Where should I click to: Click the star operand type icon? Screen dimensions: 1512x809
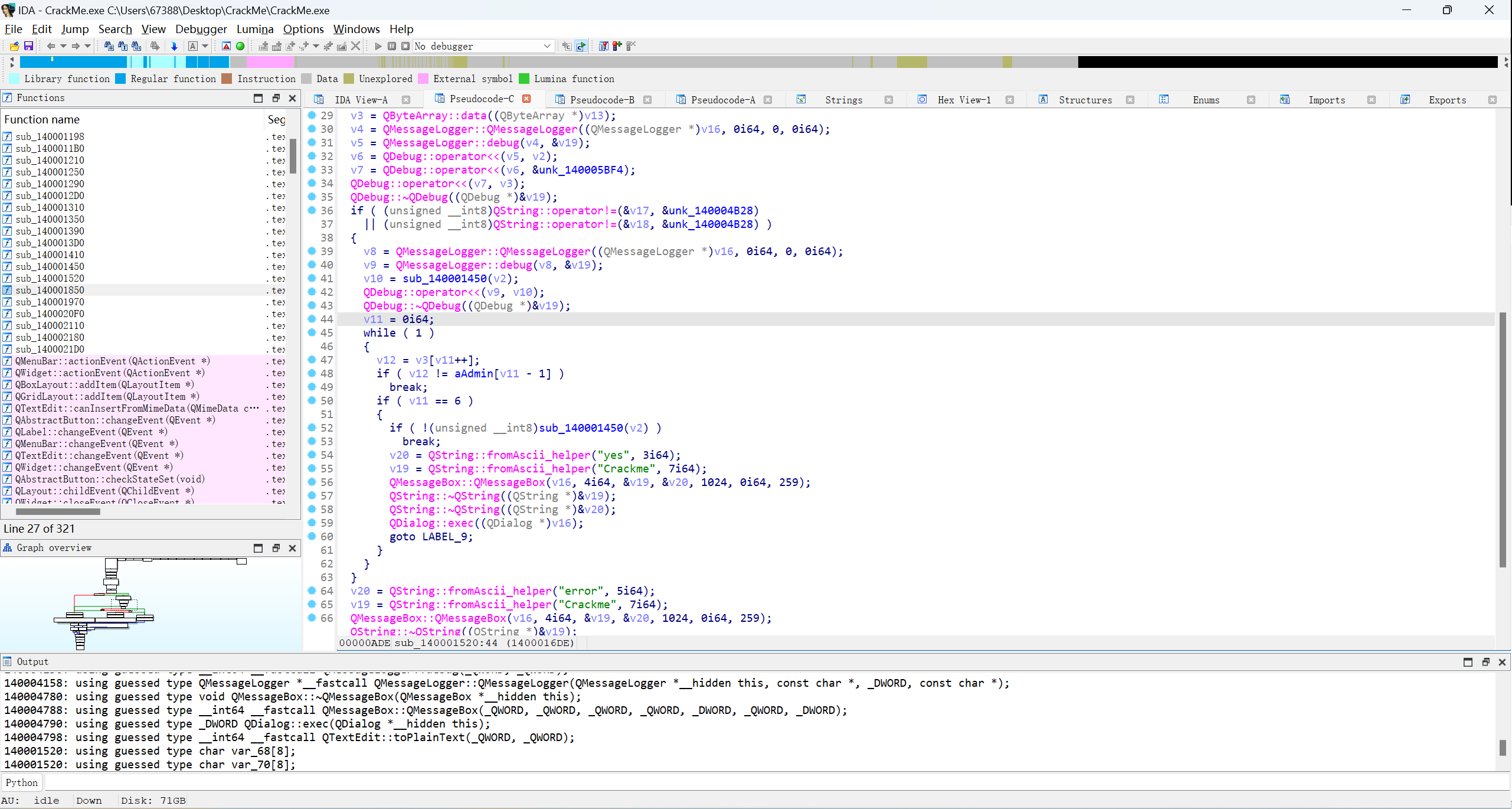pos(328,46)
